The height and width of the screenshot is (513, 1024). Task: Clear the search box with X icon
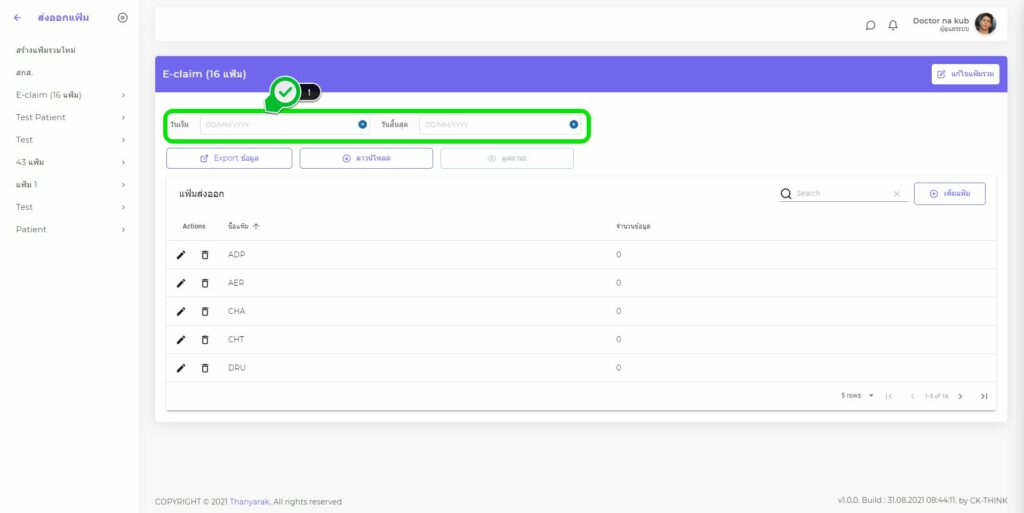pyautogui.click(x=896, y=194)
